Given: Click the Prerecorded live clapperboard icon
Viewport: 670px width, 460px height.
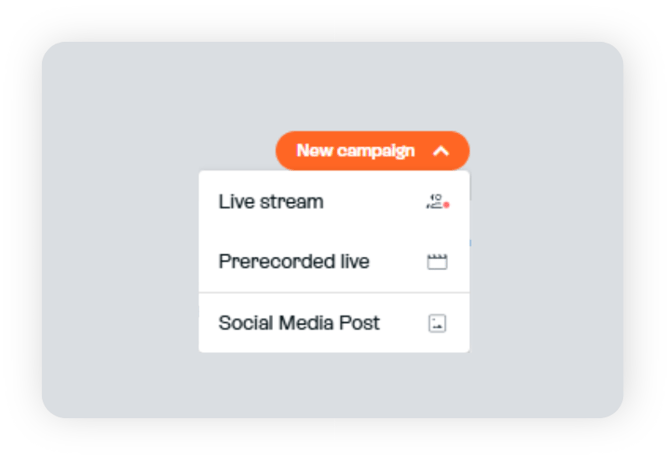Looking at the screenshot, I should (x=437, y=262).
